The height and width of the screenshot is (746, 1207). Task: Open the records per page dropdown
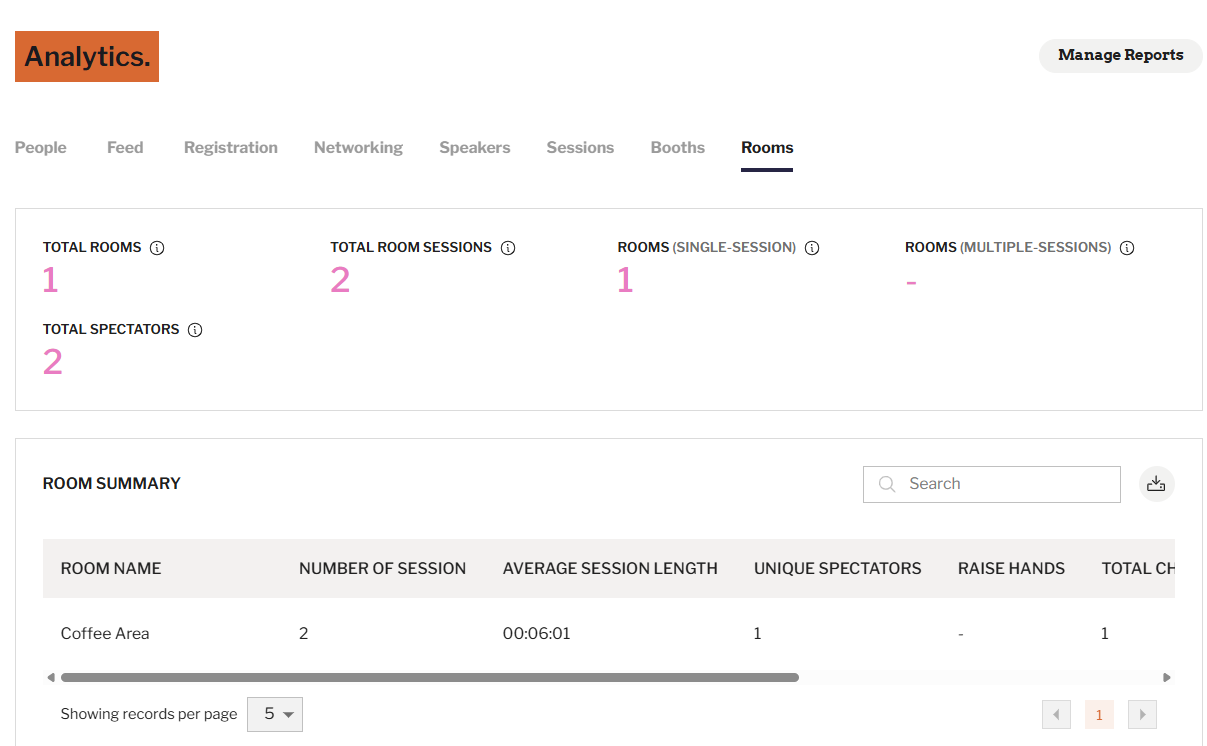275,714
